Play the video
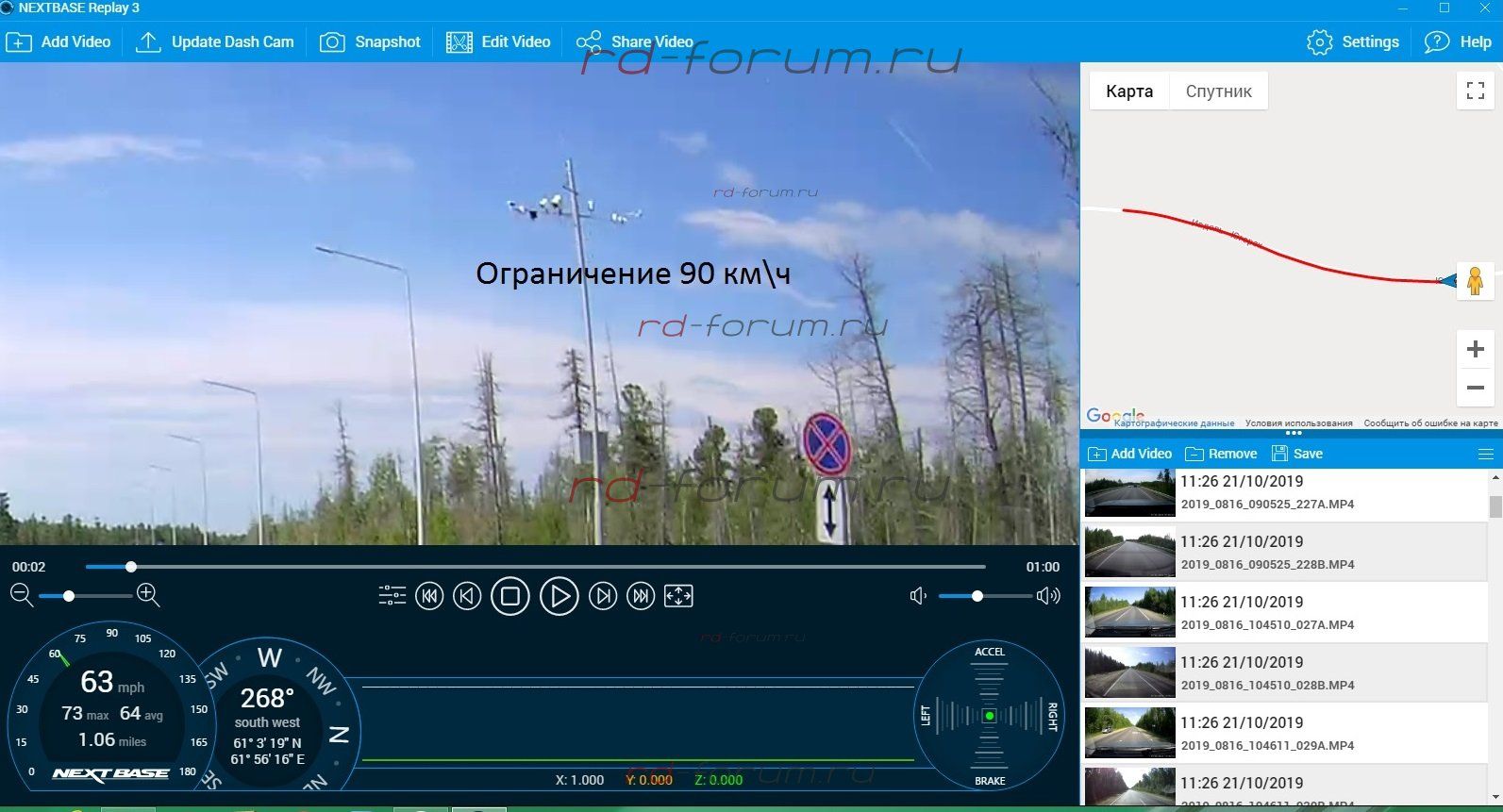The height and width of the screenshot is (812, 1503). (559, 596)
